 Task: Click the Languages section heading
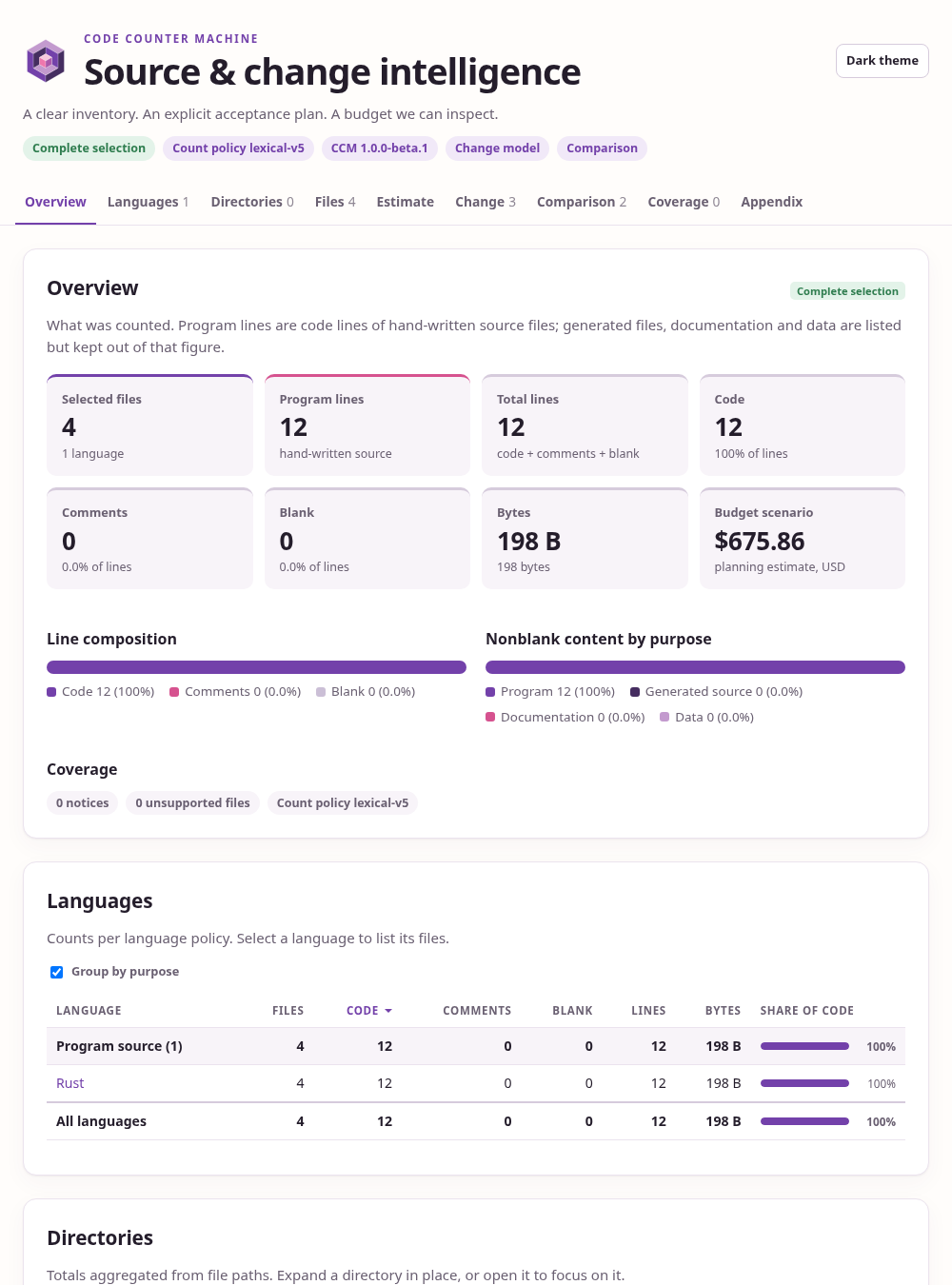pyautogui.click(x=100, y=901)
